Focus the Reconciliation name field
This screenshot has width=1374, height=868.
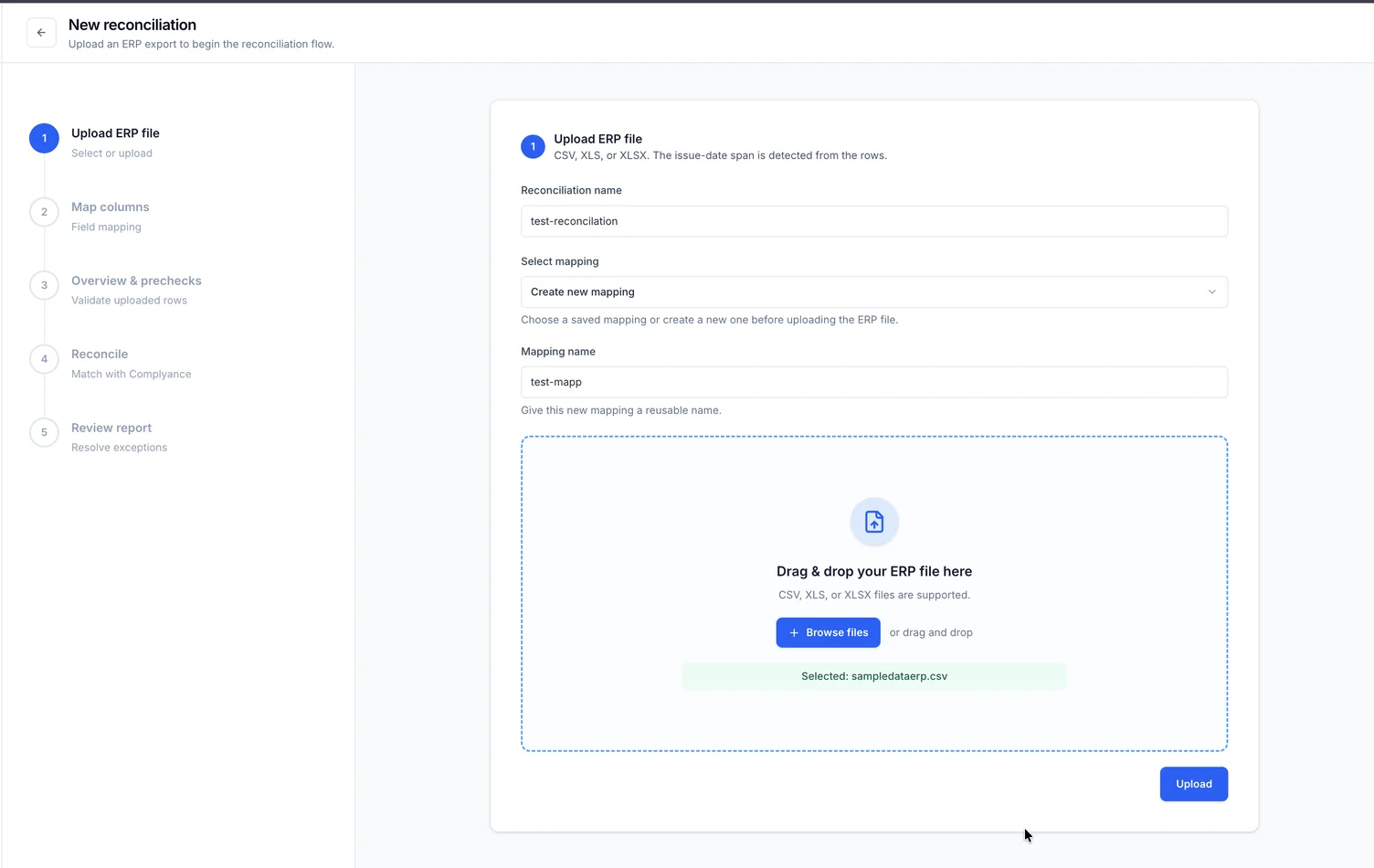[874, 221]
